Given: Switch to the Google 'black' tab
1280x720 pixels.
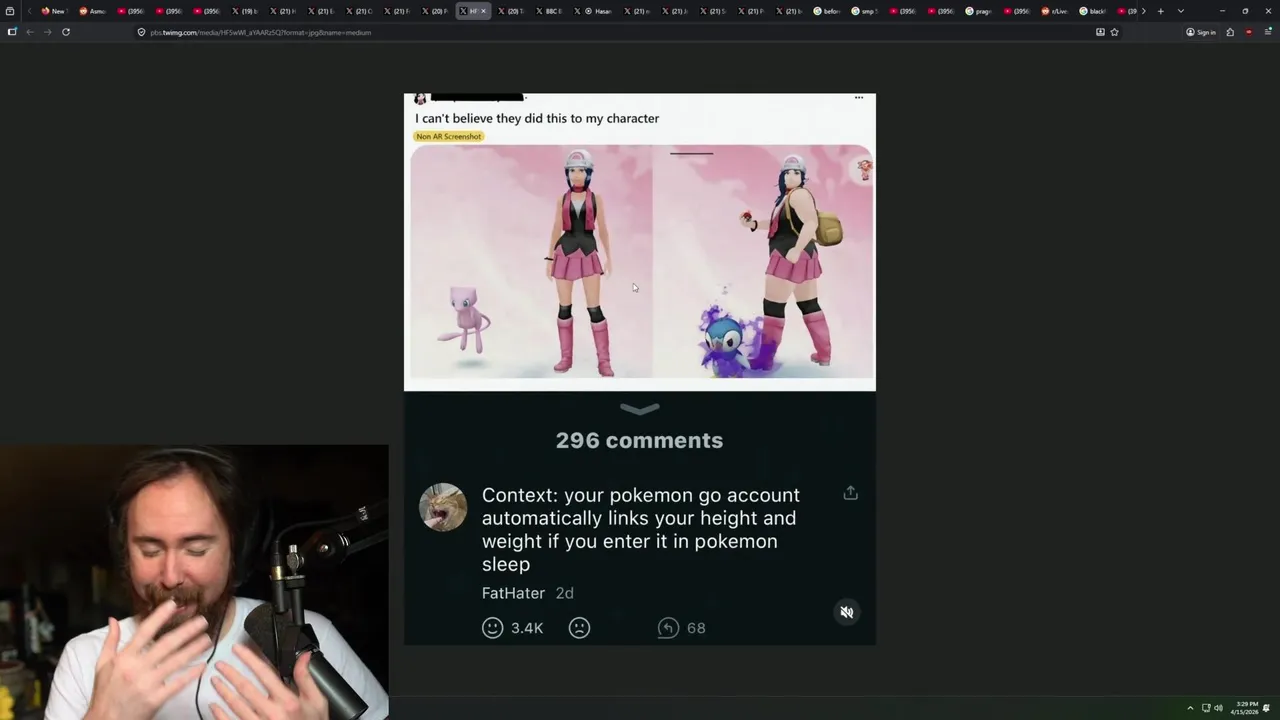Looking at the screenshot, I should [x=1093, y=11].
